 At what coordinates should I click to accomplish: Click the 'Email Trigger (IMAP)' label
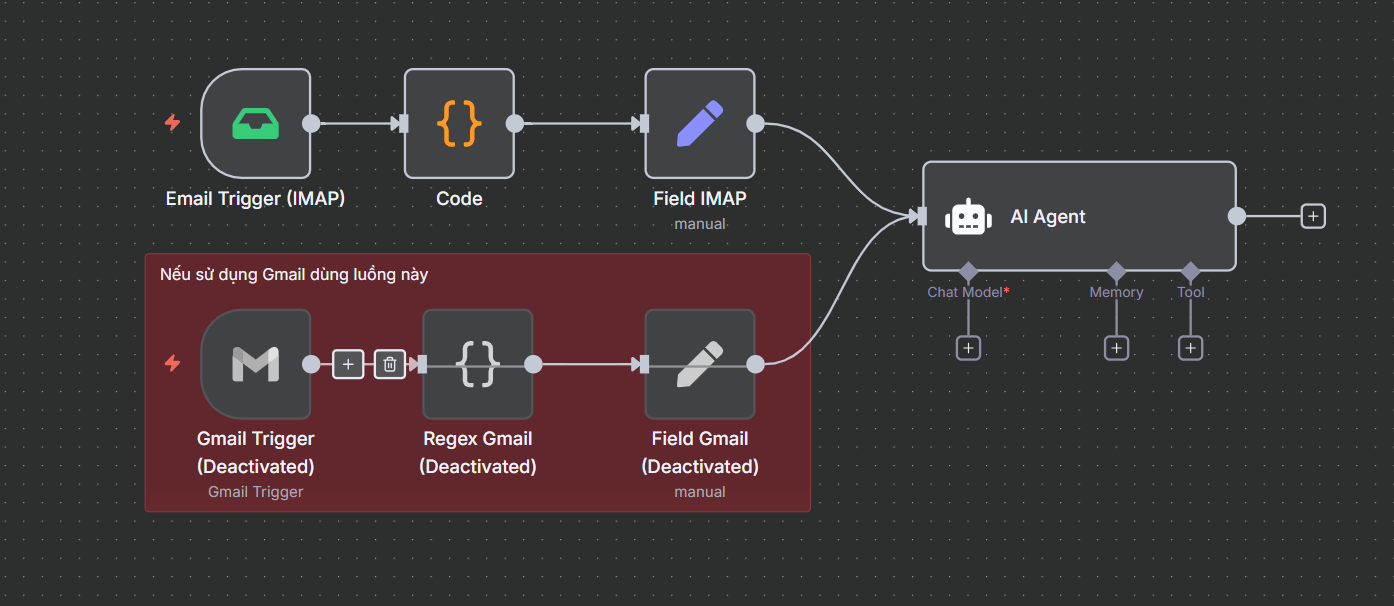(x=255, y=199)
